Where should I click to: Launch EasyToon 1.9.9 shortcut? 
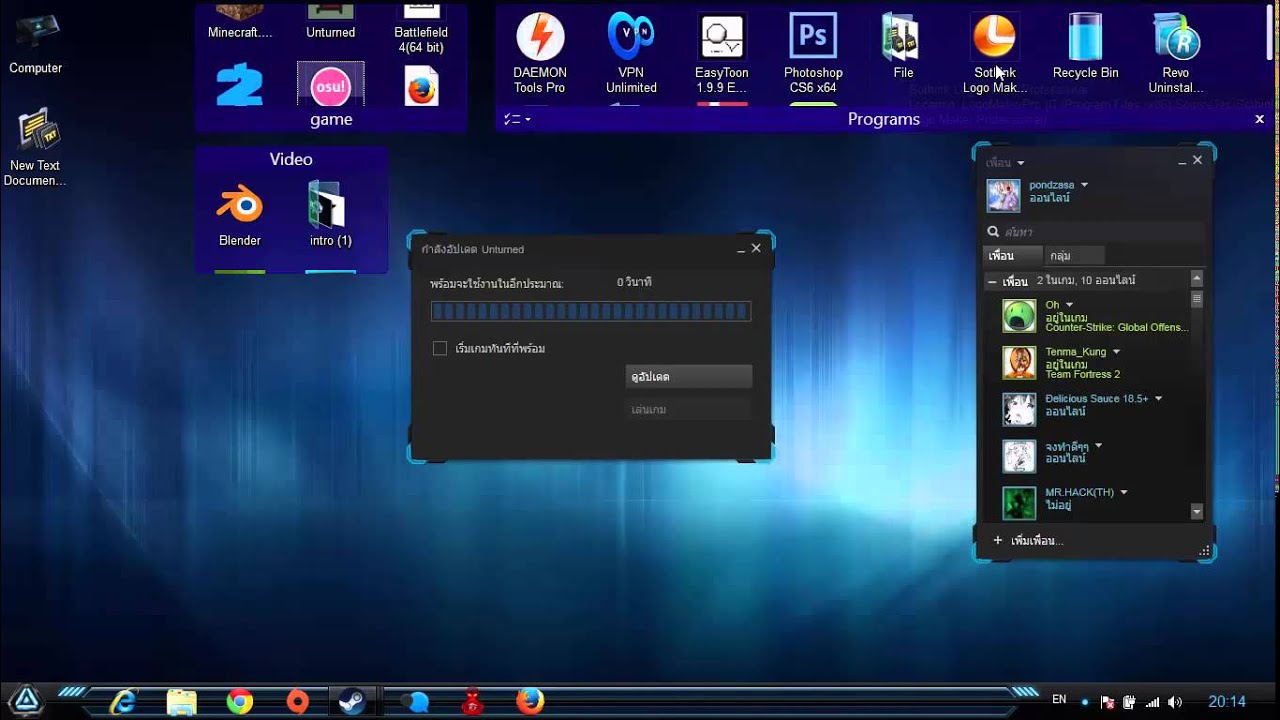pos(722,54)
